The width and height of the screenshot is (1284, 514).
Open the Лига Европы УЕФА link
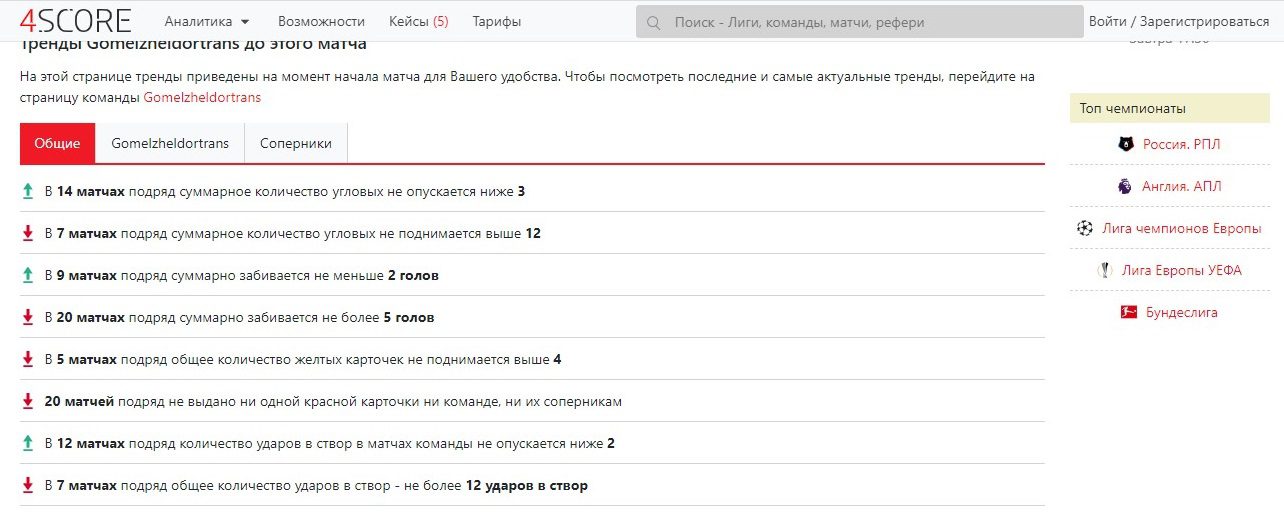[1182, 270]
